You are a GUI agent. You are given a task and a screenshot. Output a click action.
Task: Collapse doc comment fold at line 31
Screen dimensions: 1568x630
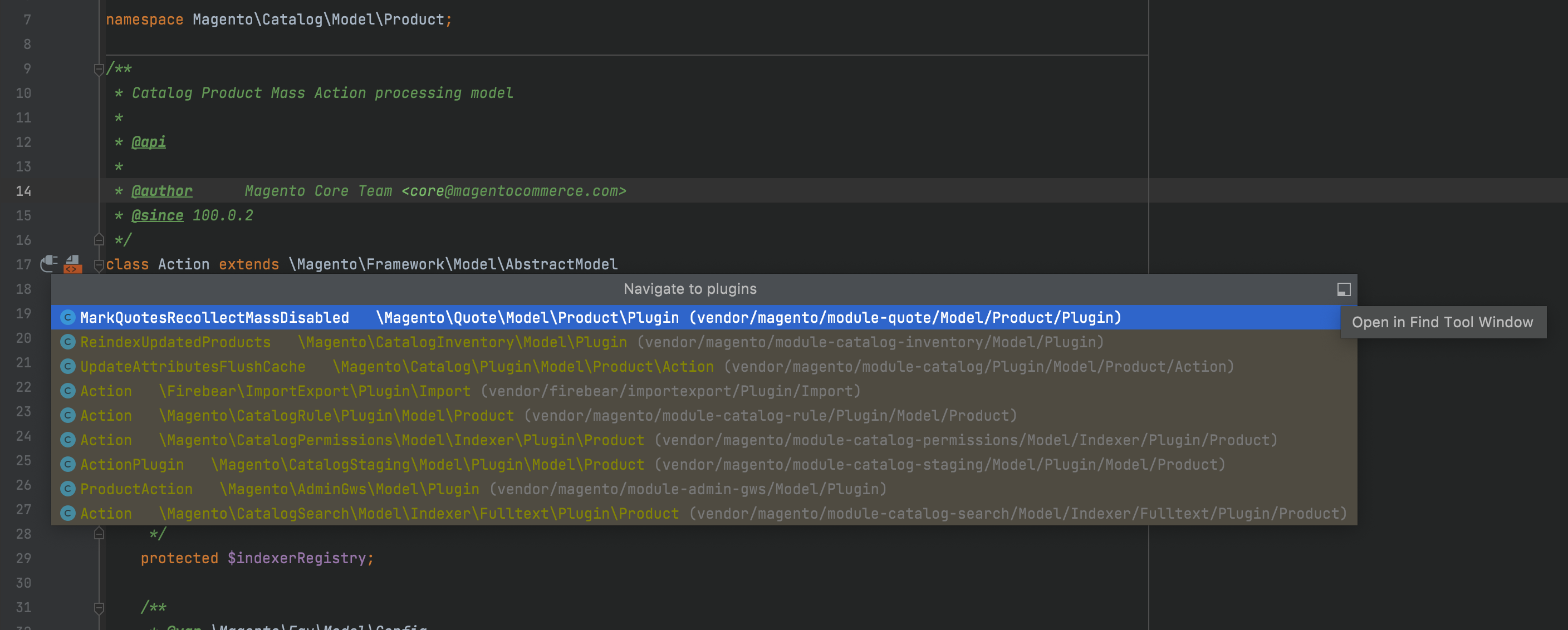tap(99, 608)
